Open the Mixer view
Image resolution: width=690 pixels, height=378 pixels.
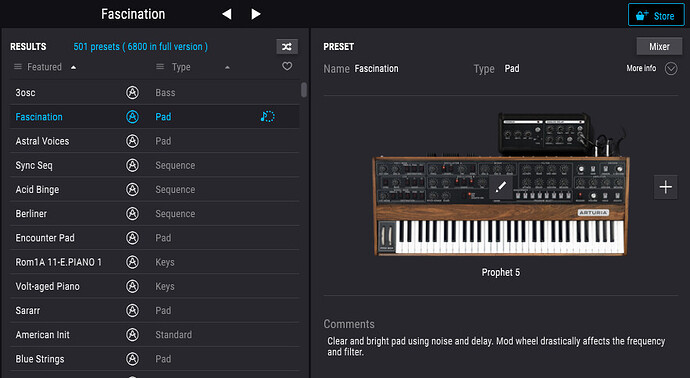click(x=659, y=46)
